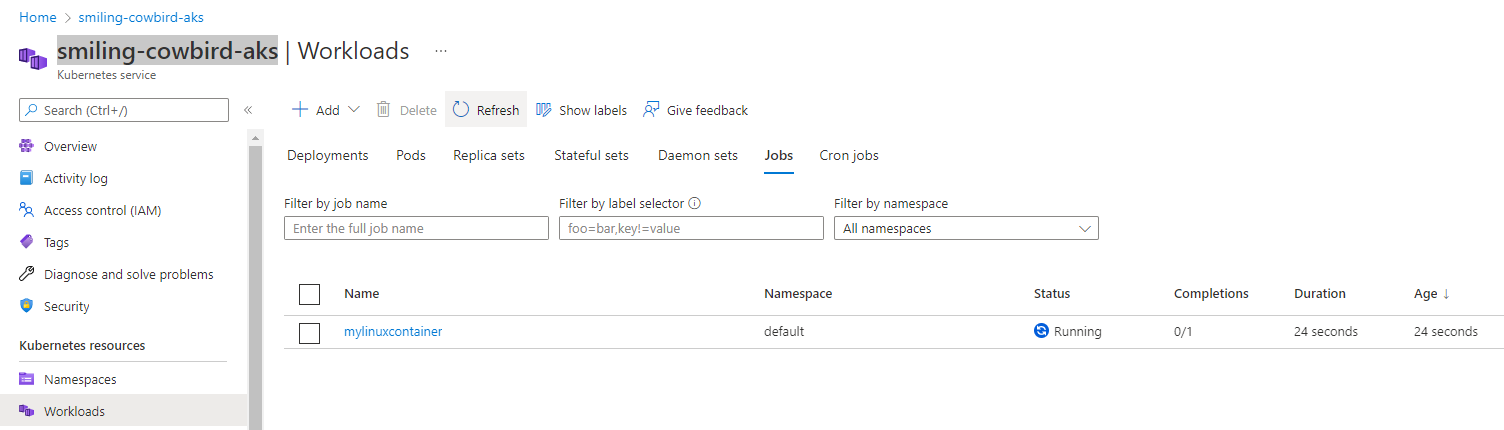Expand the Add dropdown menu
Viewport: 1504px width, 430px height.
[x=353, y=110]
